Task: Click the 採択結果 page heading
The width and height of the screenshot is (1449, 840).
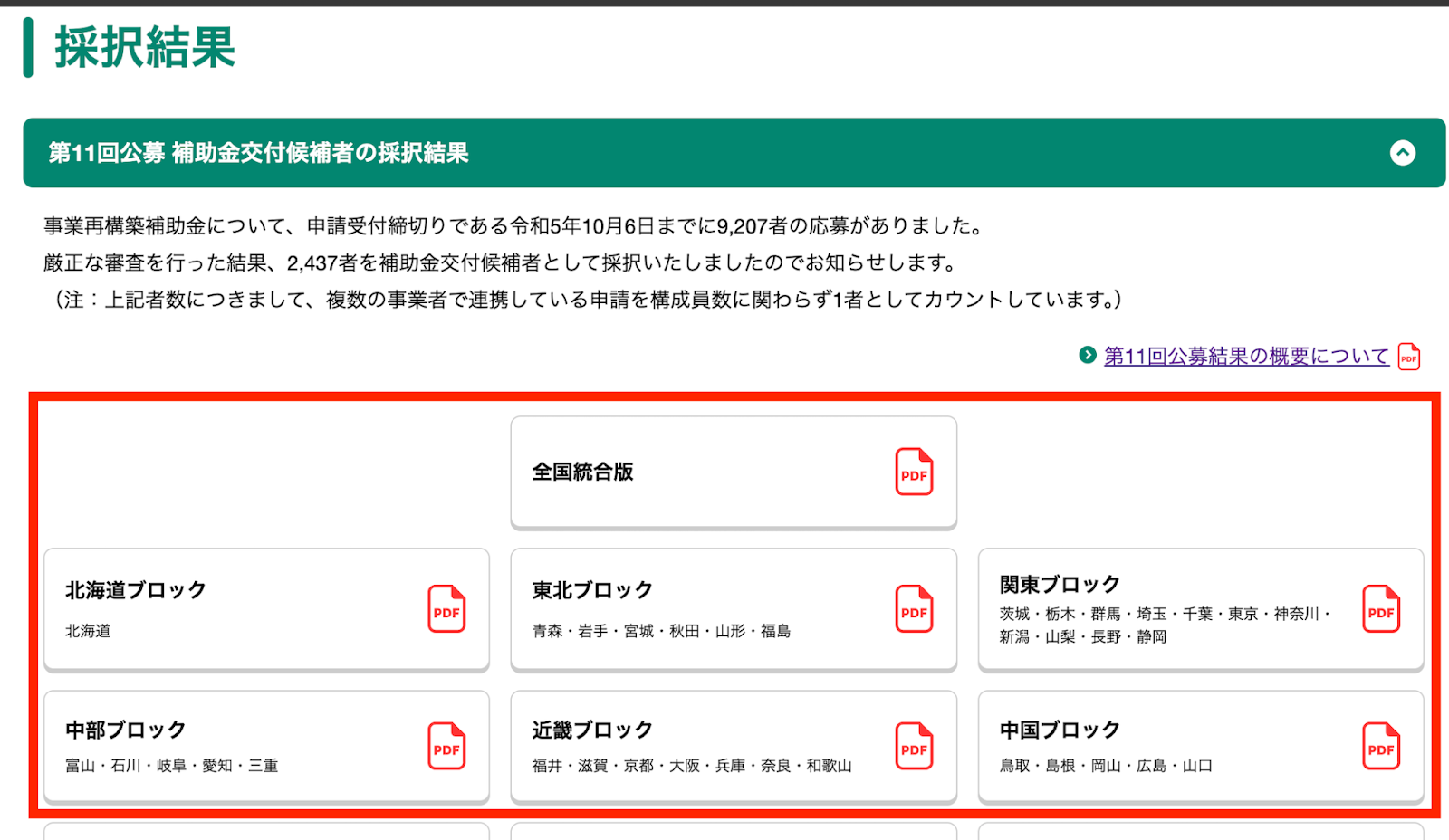Action: [145, 47]
